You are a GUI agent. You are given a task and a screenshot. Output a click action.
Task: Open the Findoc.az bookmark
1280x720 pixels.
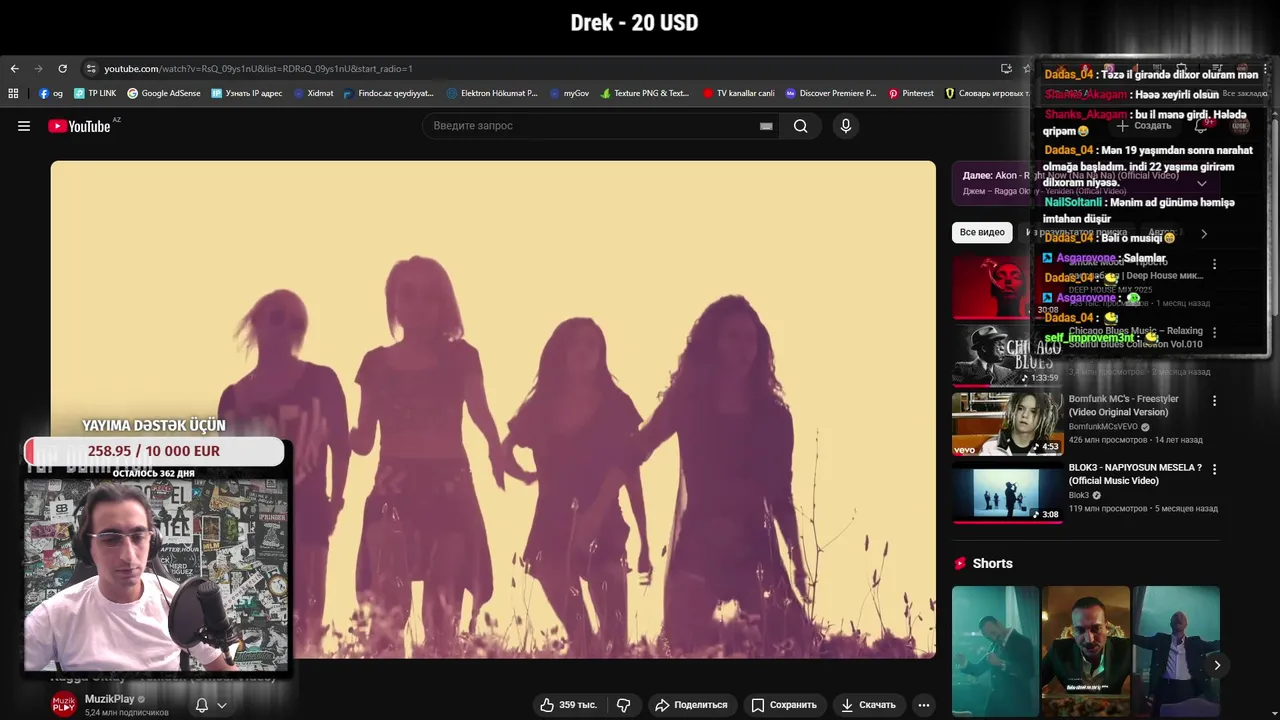click(388, 93)
